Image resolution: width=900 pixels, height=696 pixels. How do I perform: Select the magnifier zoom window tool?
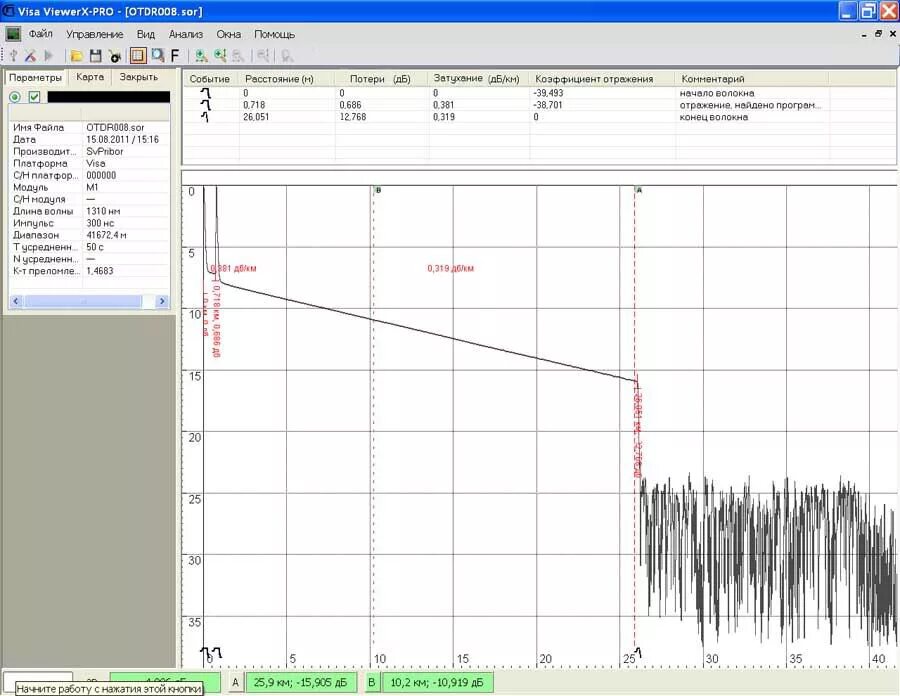157,56
